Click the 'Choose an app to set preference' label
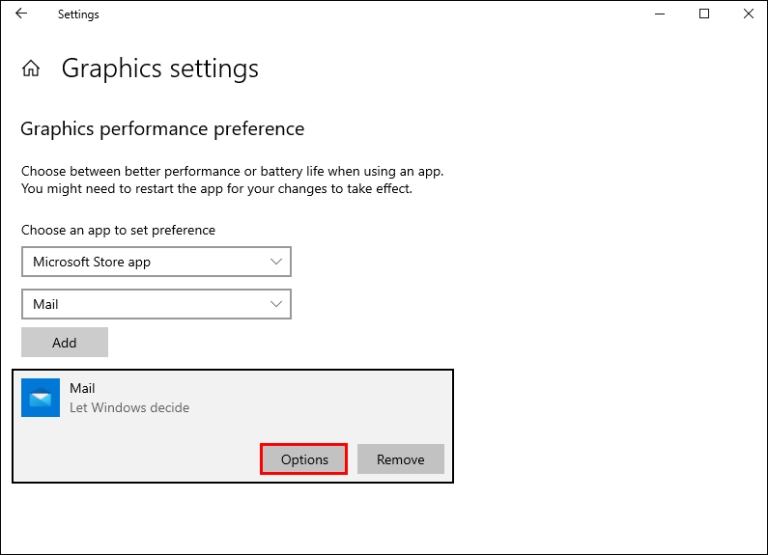 [x=118, y=230]
